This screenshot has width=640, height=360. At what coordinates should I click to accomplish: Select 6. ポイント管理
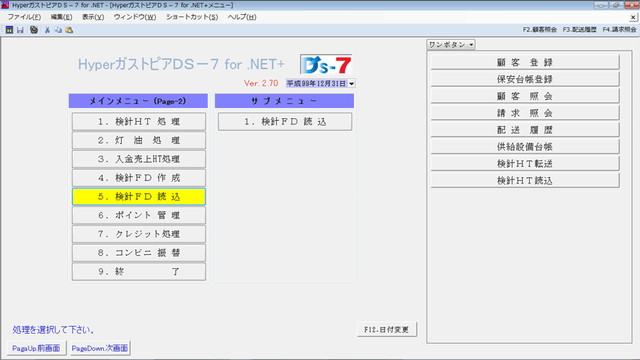coord(139,216)
